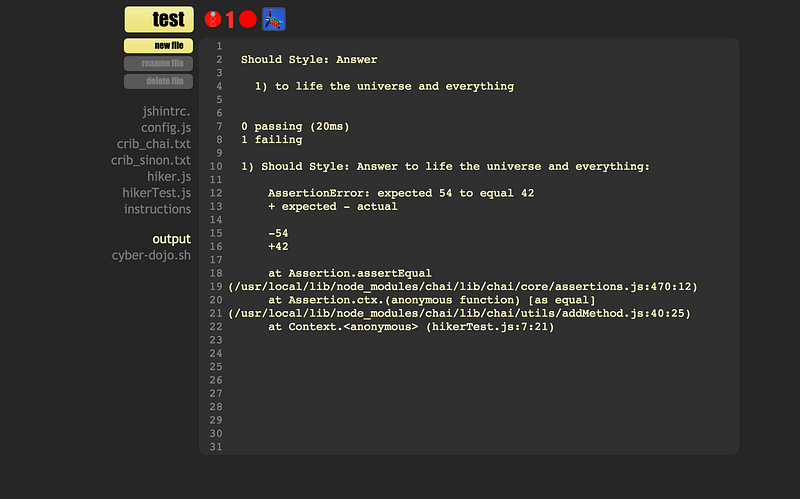Open config.js file
The width and height of the screenshot is (800, 499).
coord(166,128)
